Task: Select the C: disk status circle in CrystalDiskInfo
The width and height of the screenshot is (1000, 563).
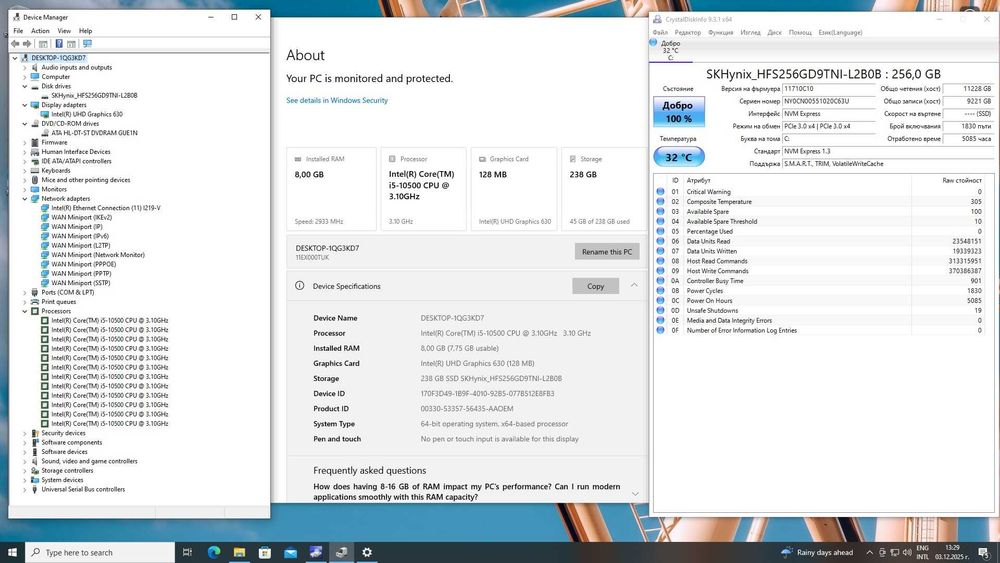Action: (x=653, y=43)
